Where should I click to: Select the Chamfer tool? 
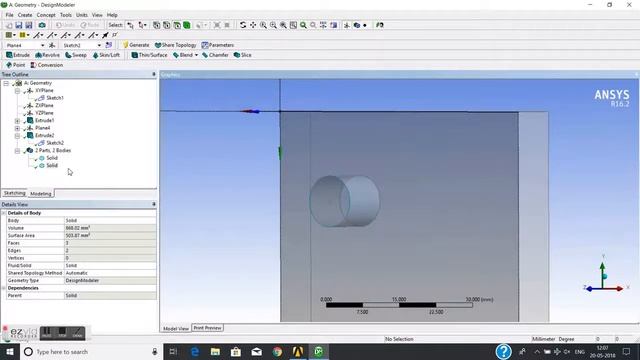(215, 55)
